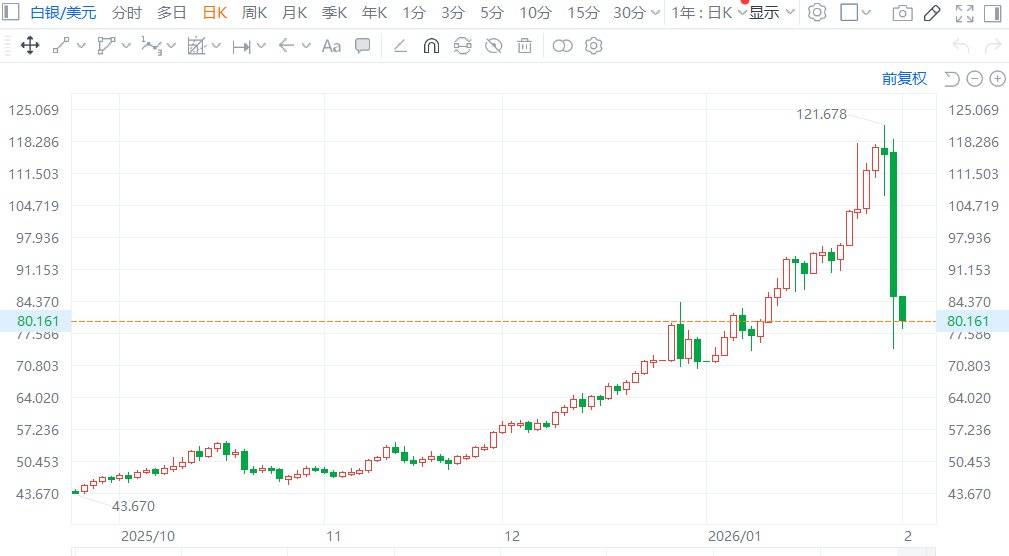Open the 显示 display dropdown
This screenshot has height=556, width=1009.
(772, 13)
